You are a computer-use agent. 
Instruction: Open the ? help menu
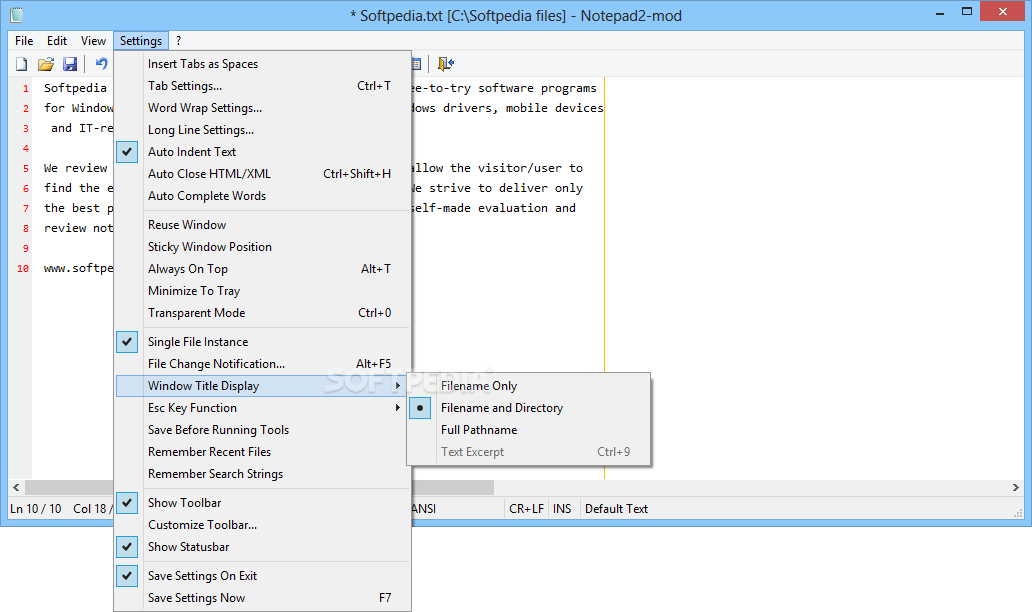(x=178, y=41)
